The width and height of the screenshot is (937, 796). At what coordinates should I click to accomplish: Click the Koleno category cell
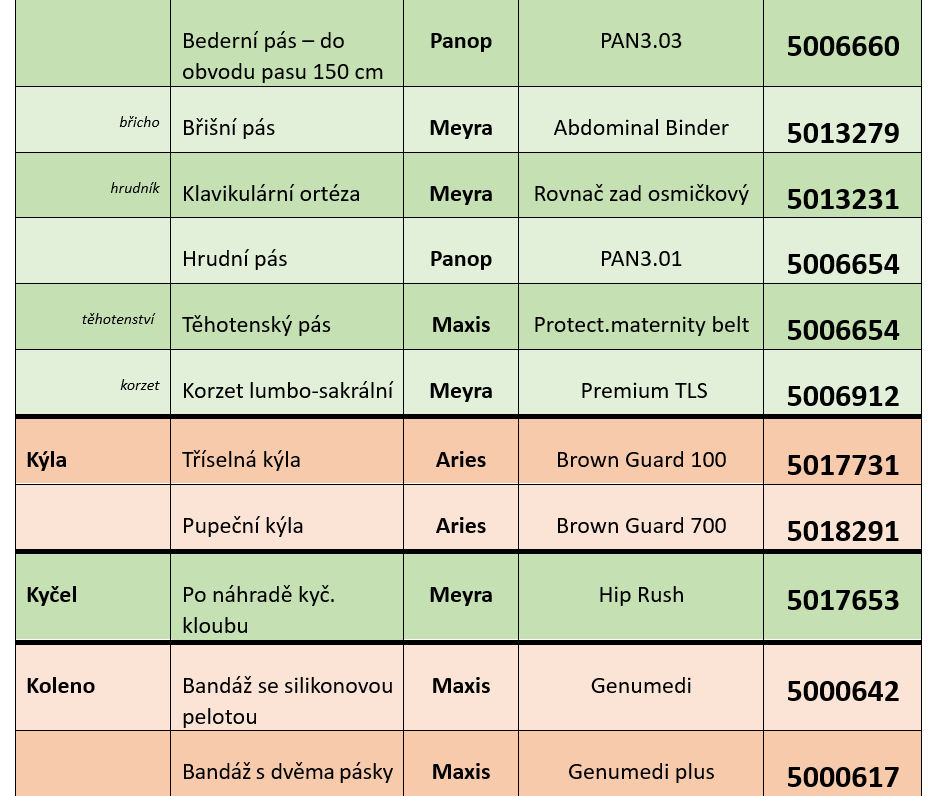click(x=93, y=687)
